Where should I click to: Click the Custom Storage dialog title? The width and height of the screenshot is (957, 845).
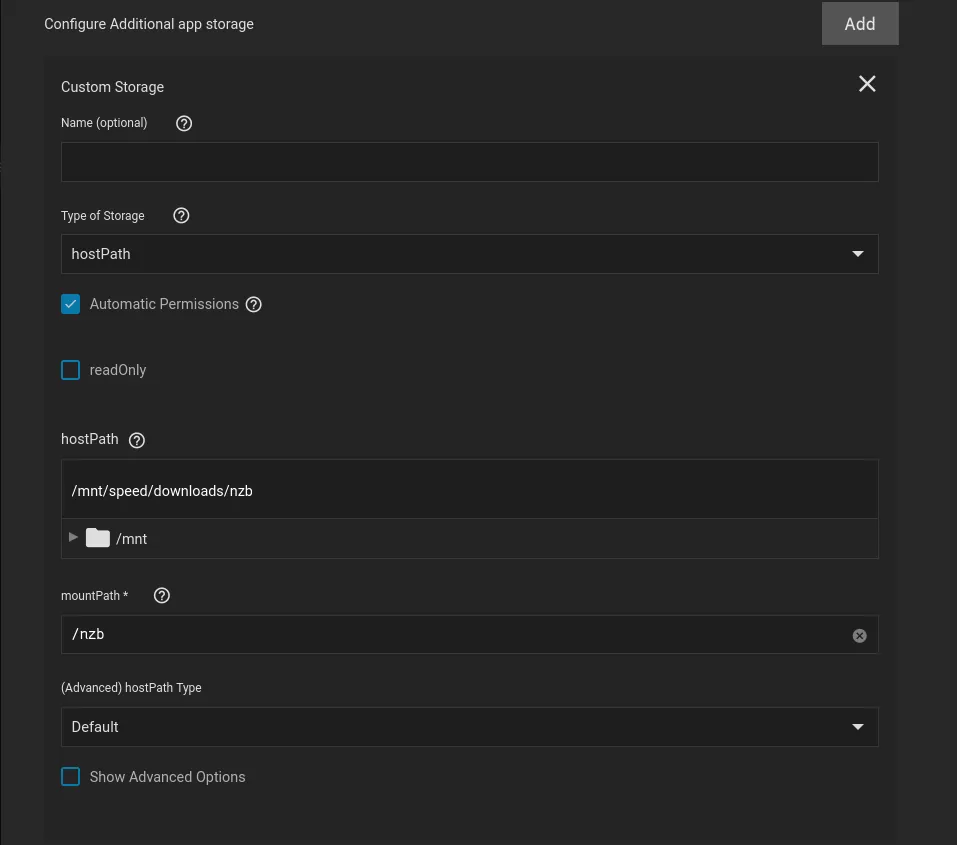(112, 87)
